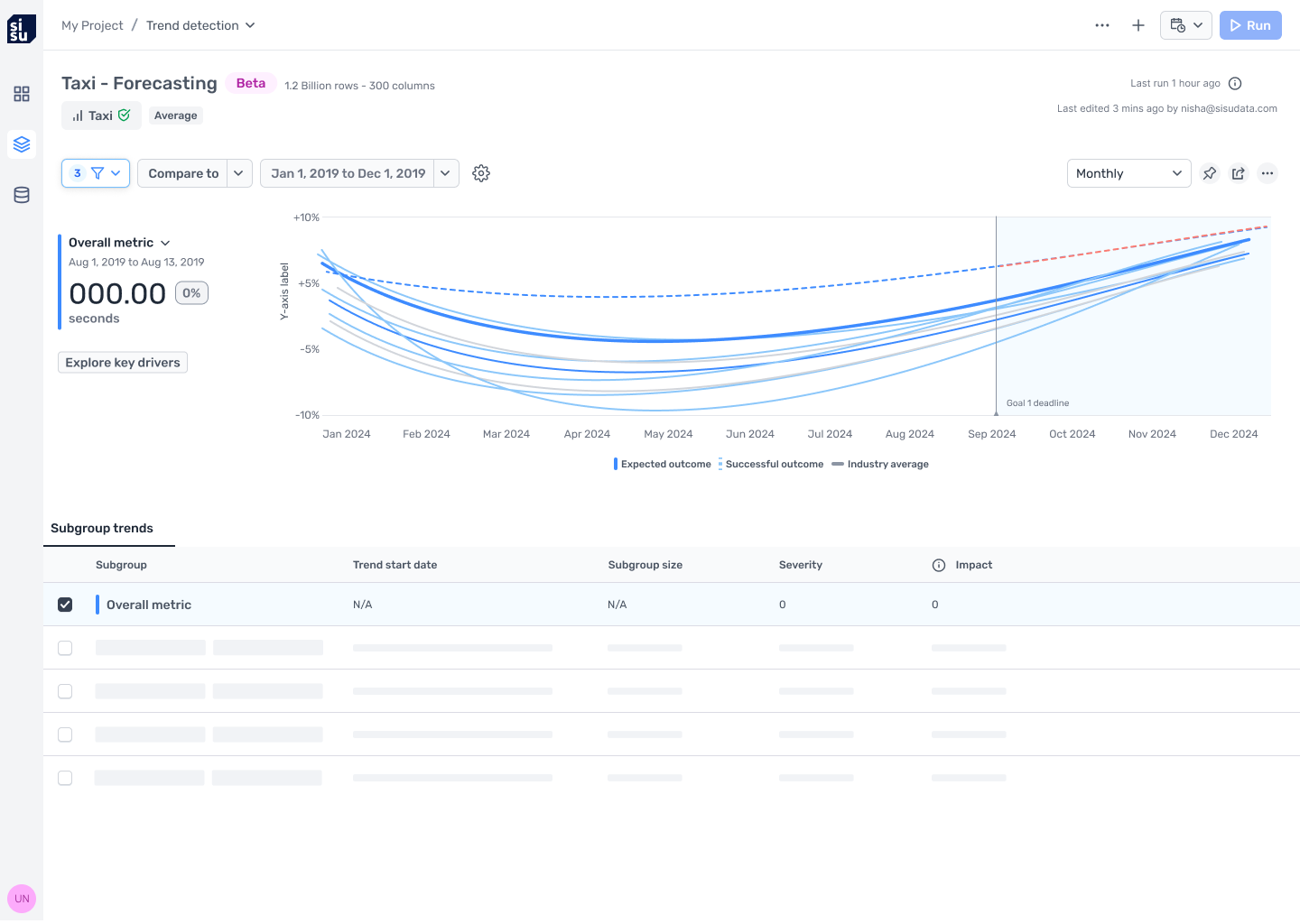The image size is (1300, 924).
Task: Click the 000.00 metric value
Action: [x=117, y=294]
